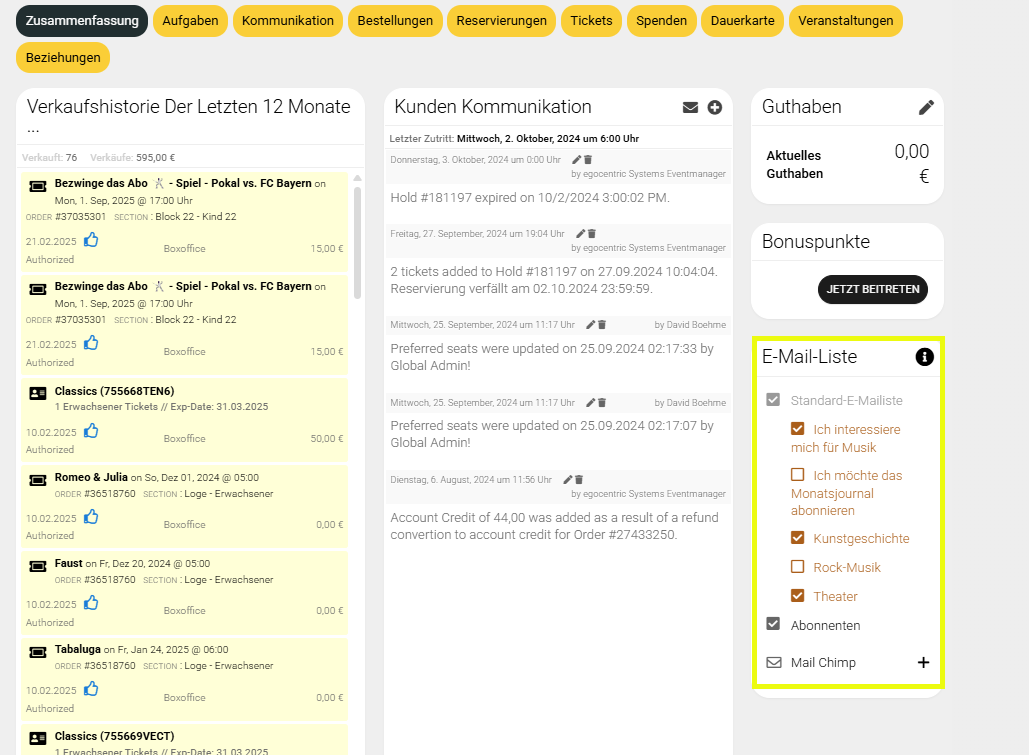Open the Faust order entry

(x=69, y=564)
